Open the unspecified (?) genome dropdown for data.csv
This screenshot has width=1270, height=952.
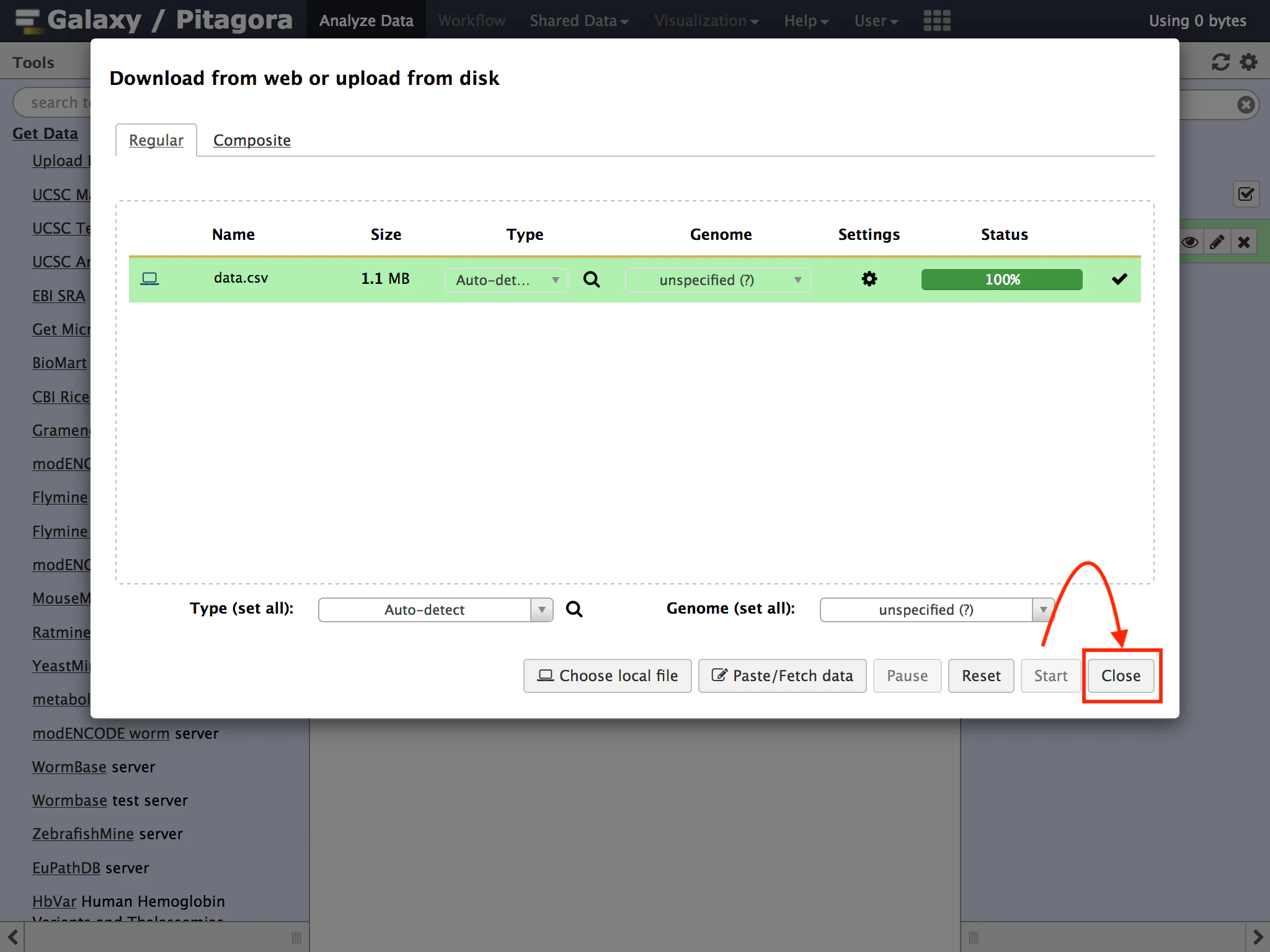(717, 280)
